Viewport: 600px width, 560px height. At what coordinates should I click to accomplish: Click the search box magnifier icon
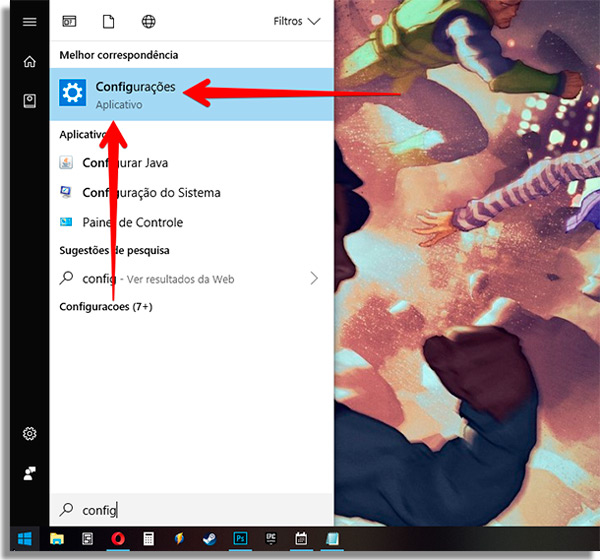(x=66, y=509)
